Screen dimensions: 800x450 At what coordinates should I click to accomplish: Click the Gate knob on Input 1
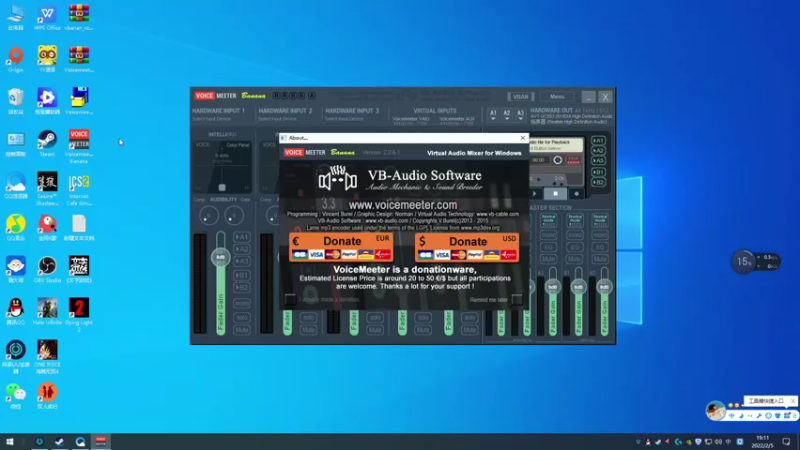pyautogui.click(x=234, y=216)
